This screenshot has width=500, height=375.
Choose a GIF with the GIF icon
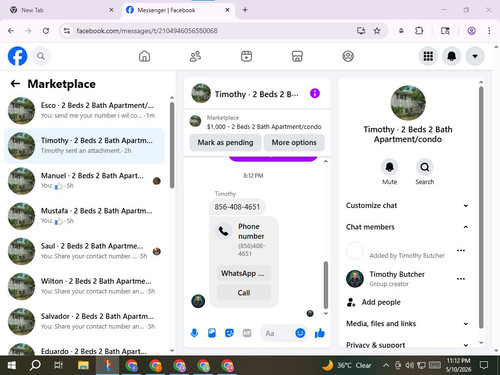tap(247, 333)
